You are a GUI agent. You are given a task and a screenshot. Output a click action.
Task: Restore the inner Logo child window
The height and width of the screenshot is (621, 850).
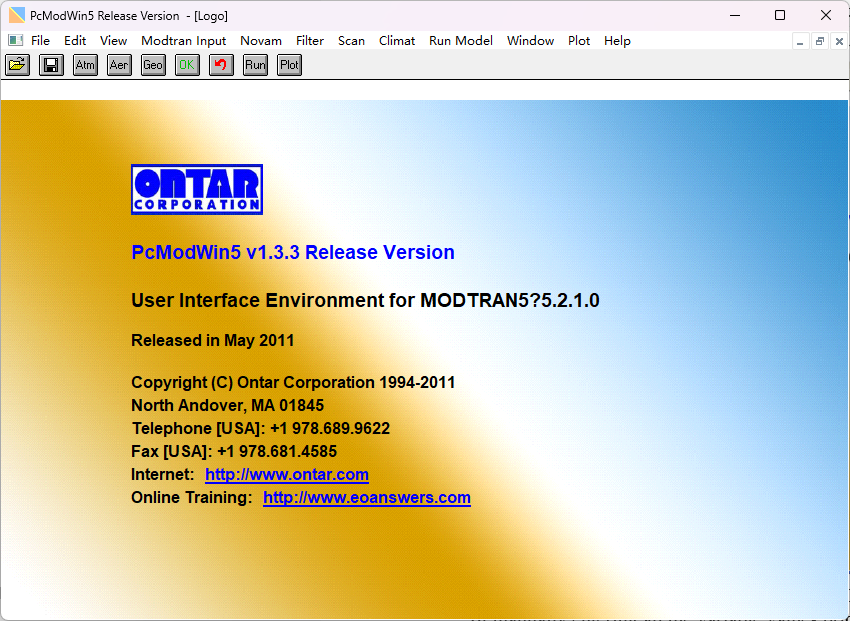click(820, 42)
